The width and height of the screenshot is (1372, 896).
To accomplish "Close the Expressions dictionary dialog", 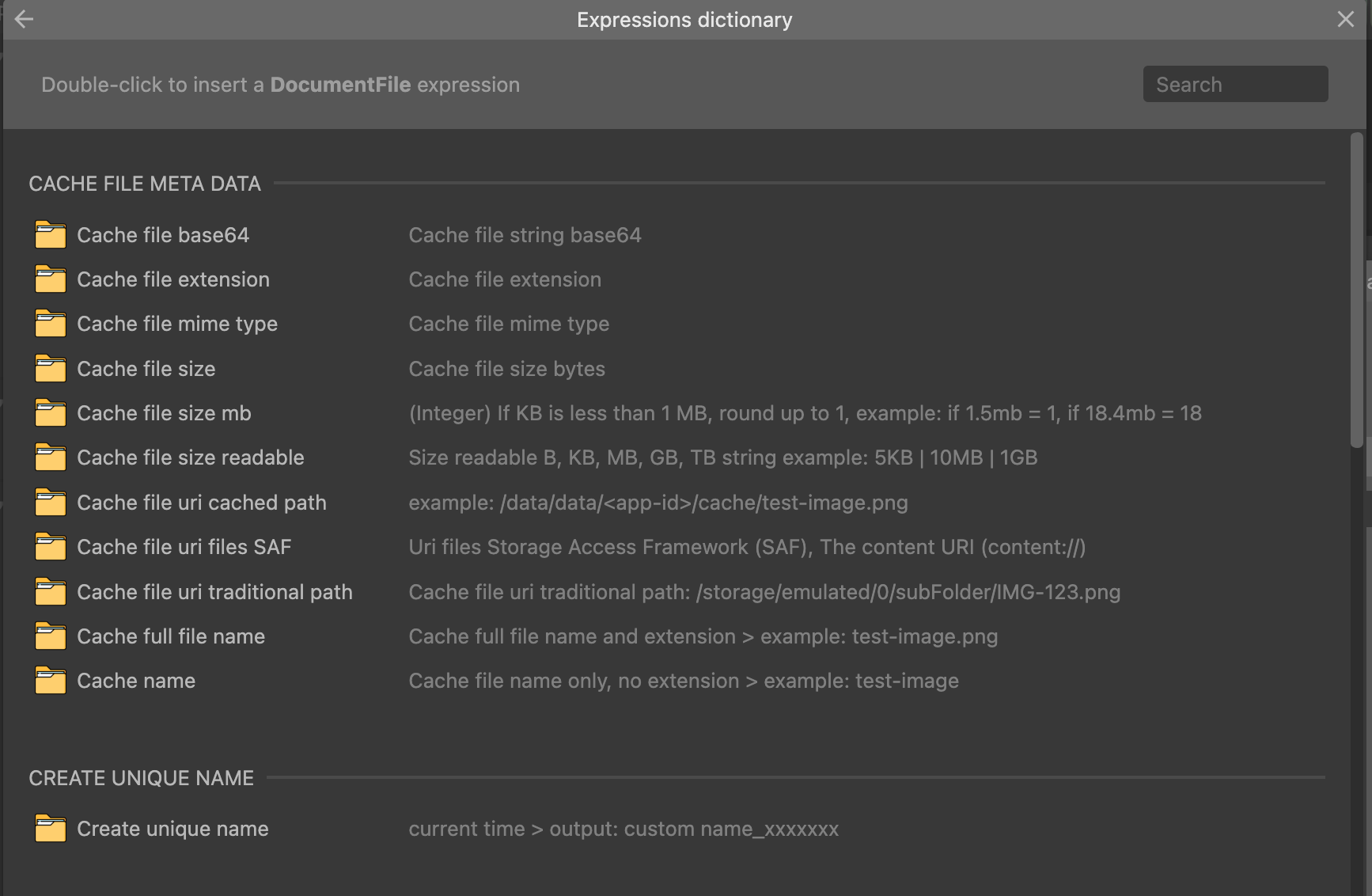I will pos(1345,19).
